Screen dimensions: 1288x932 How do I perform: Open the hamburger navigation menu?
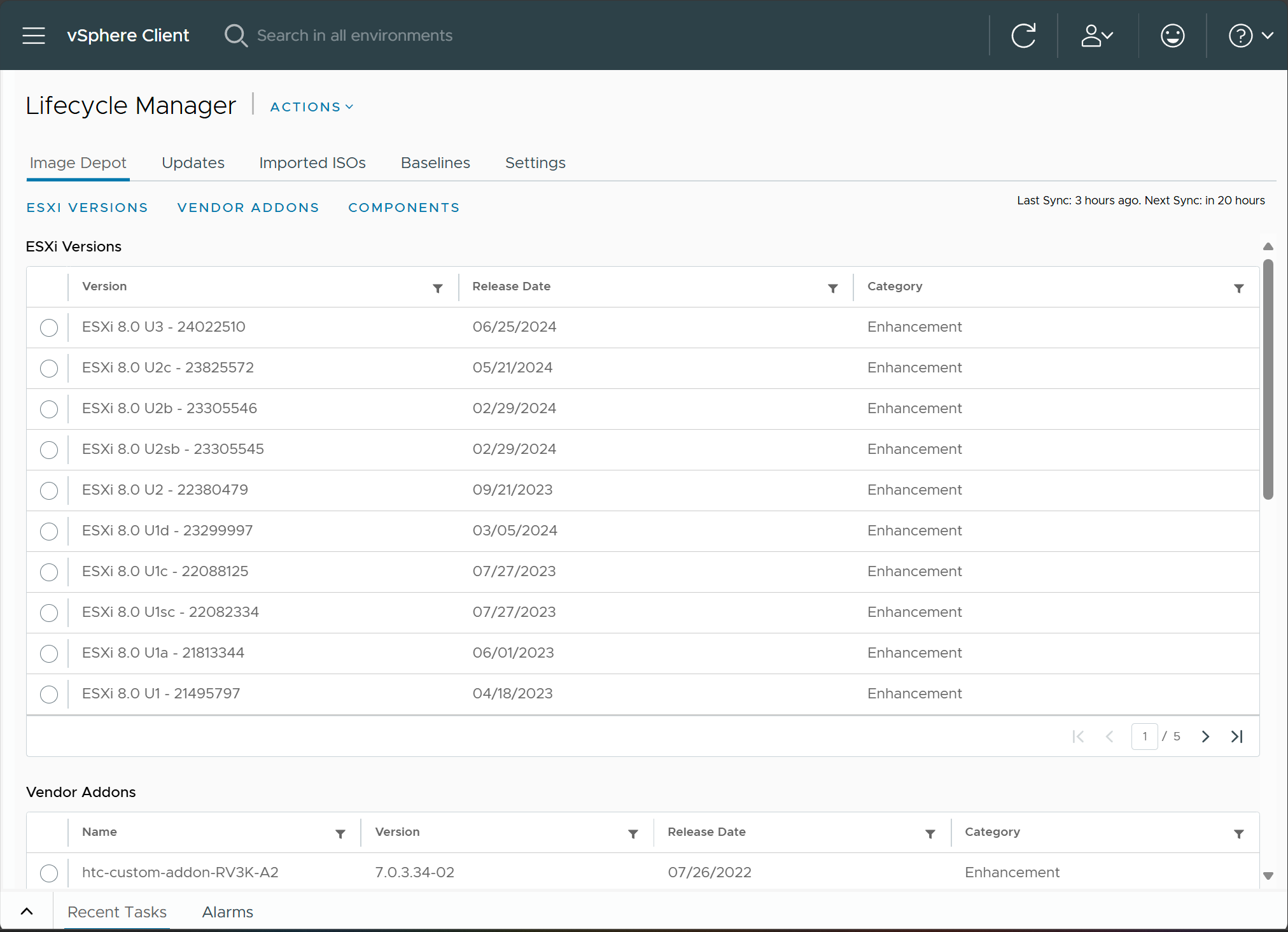pyautogui.click(x=33, y=36)
